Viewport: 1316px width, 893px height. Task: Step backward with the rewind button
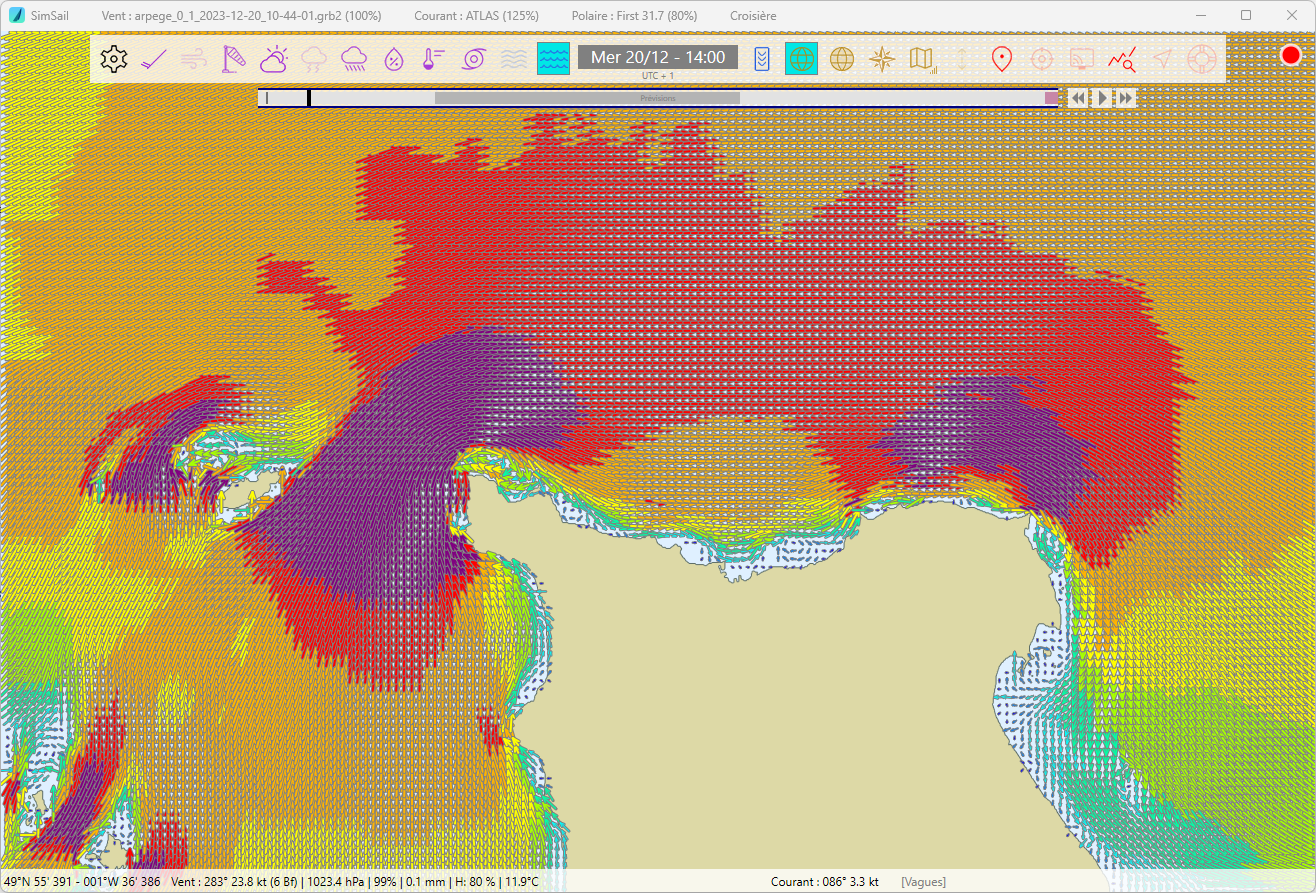[1077, 98]
